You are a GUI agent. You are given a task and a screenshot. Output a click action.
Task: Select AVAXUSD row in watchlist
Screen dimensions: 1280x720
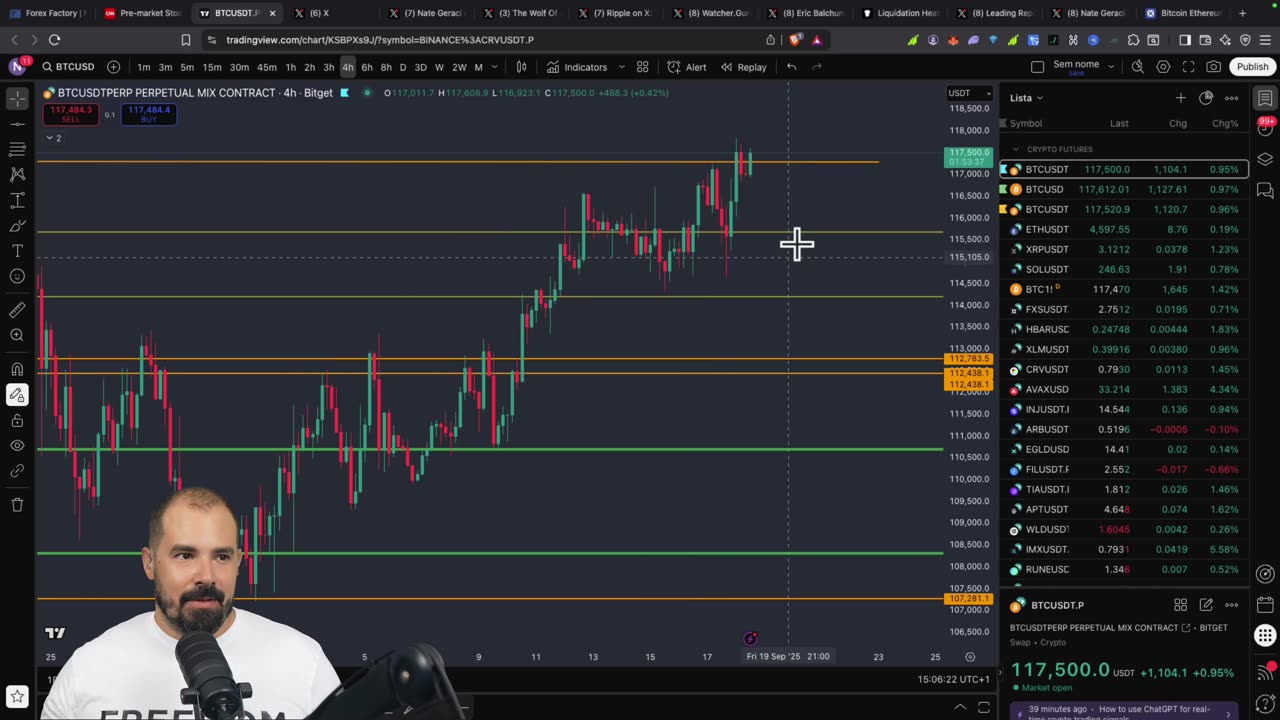click(1124, 389)
